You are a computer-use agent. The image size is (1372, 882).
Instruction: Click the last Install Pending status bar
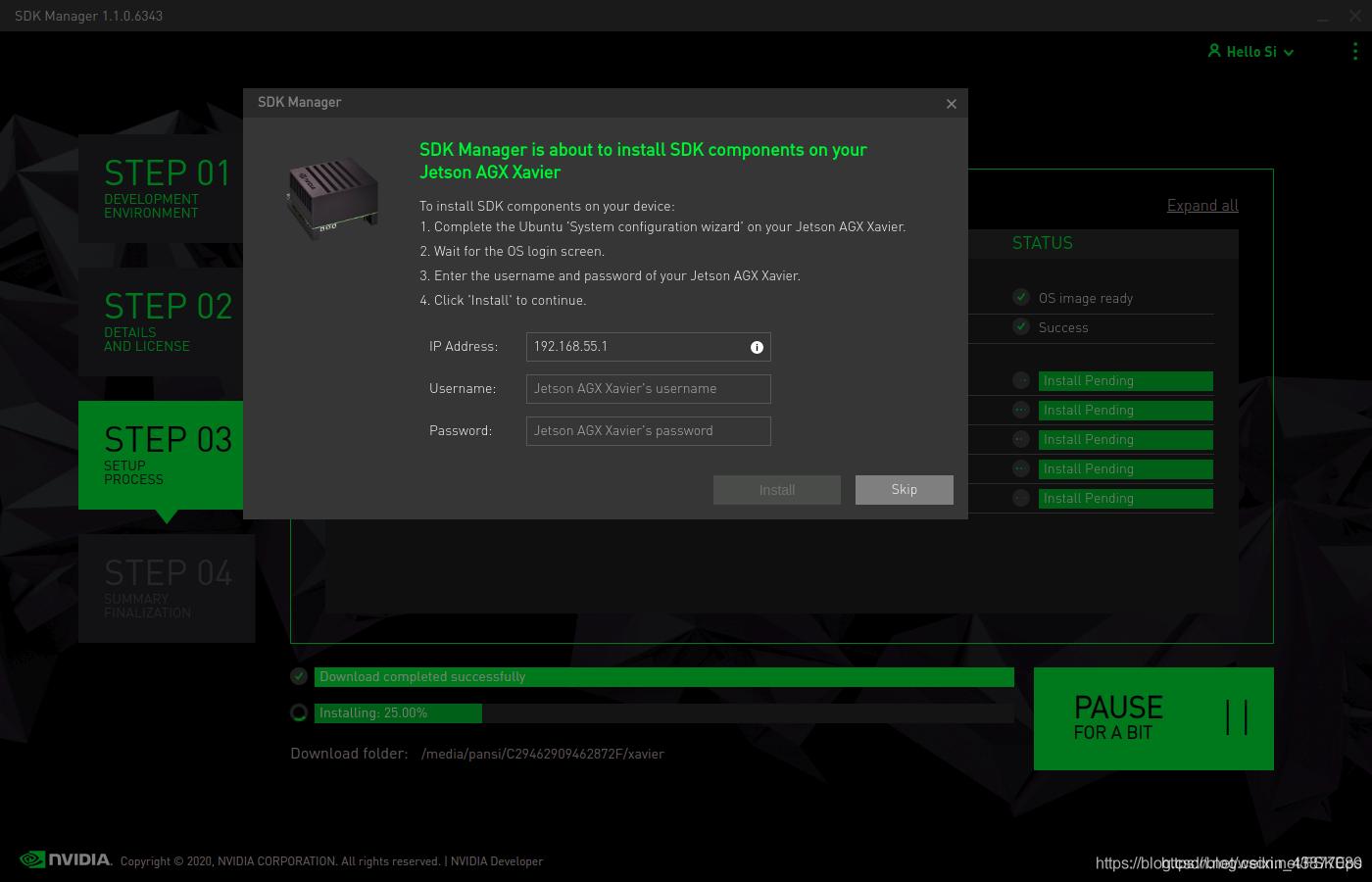pyautogui.click(x=1126, y=499)
